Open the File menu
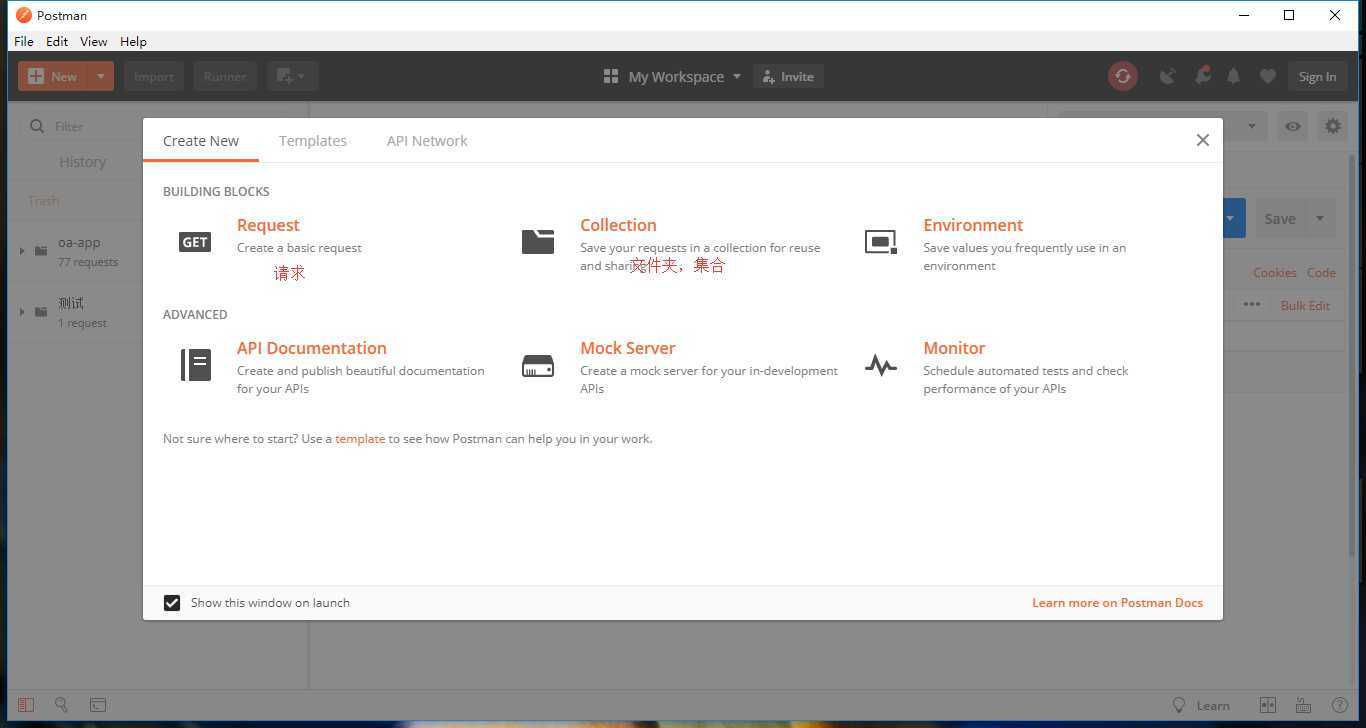This screenshot has width=1366, height=728. [24, 41]
